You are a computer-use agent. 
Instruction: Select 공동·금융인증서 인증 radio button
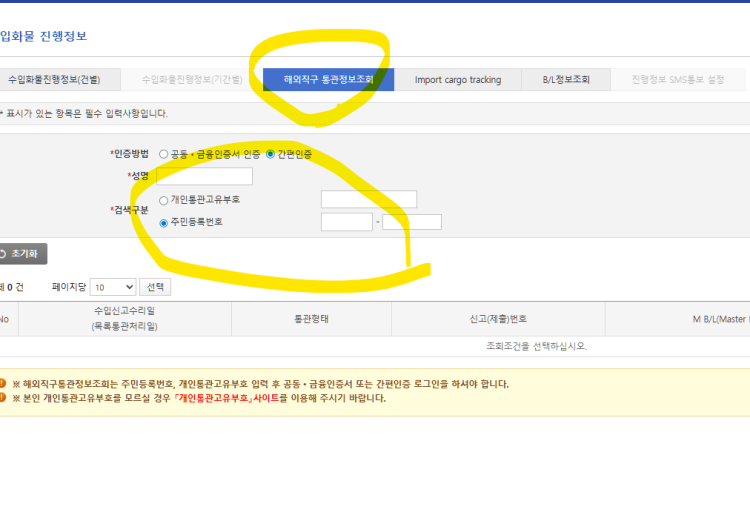tap(164, 154)
